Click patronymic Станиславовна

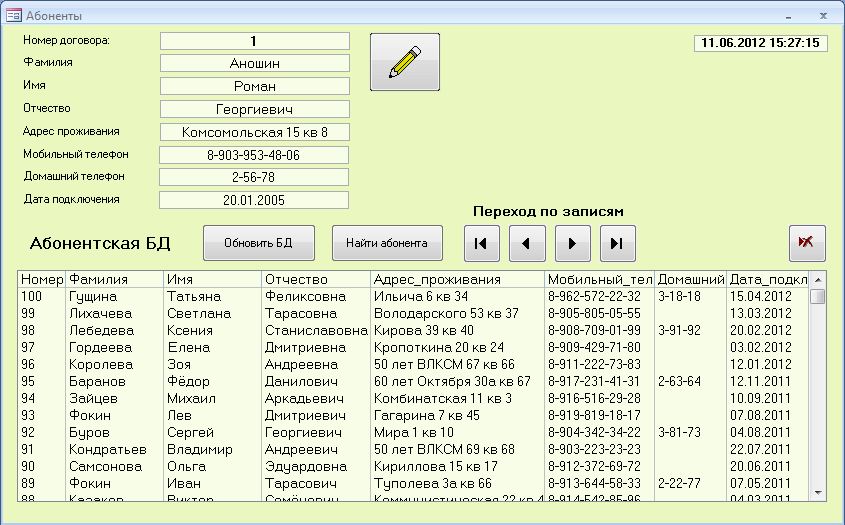(x=316, y=330)
